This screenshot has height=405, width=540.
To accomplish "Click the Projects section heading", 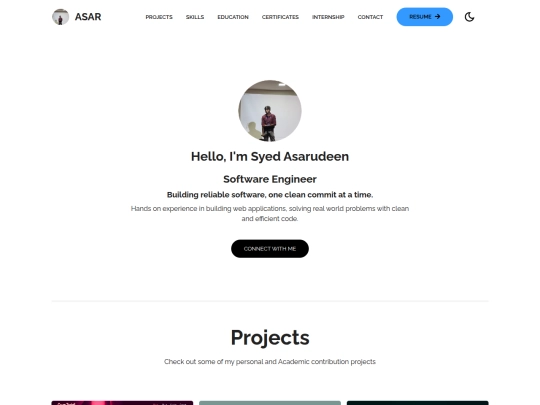I will tap(270, 338).
